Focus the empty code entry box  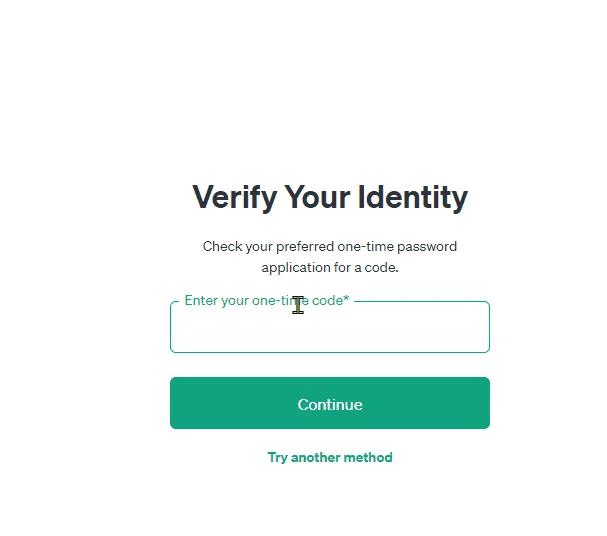point(330,327)
